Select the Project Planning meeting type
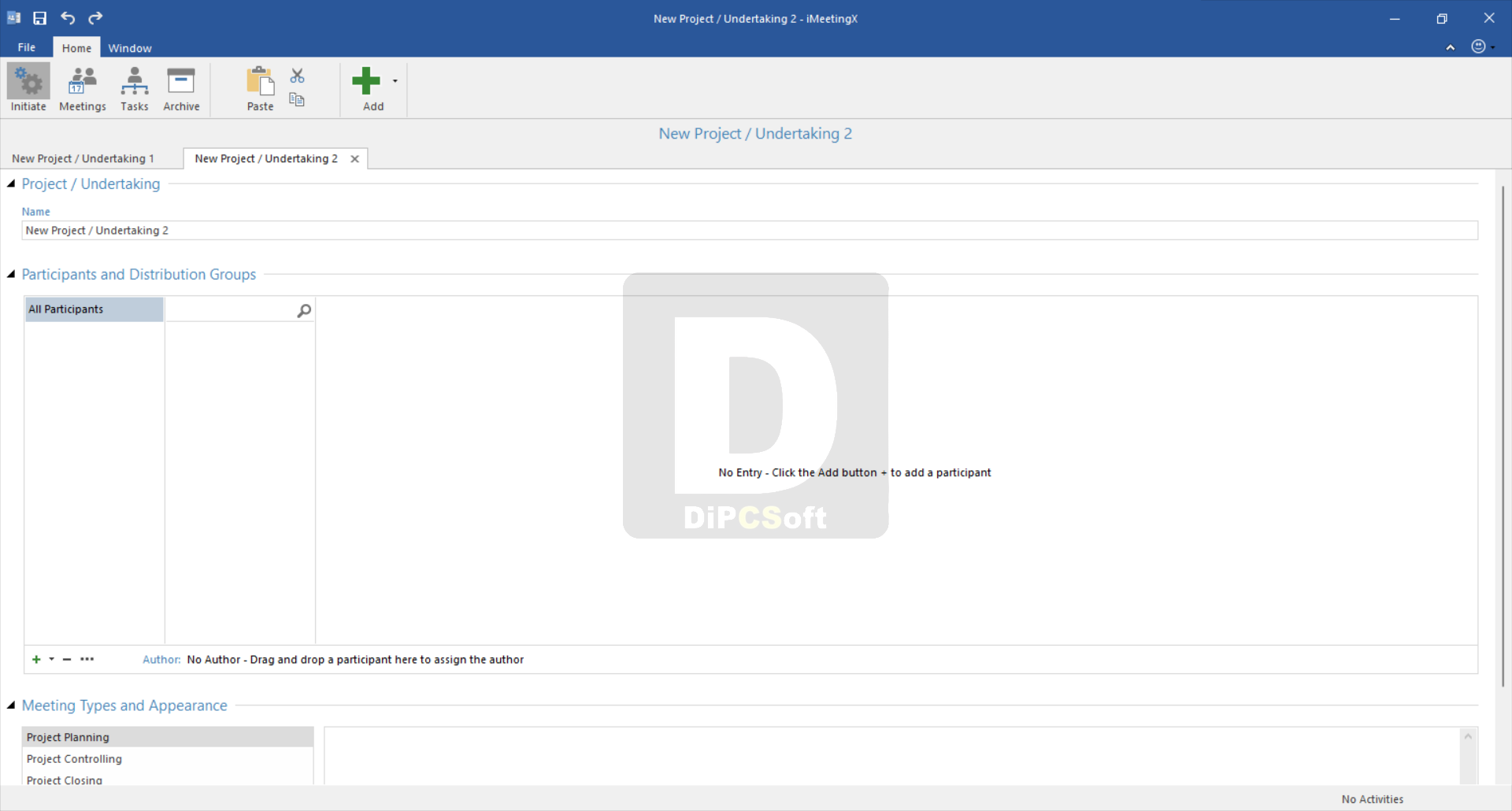 [x=168, y=737]
